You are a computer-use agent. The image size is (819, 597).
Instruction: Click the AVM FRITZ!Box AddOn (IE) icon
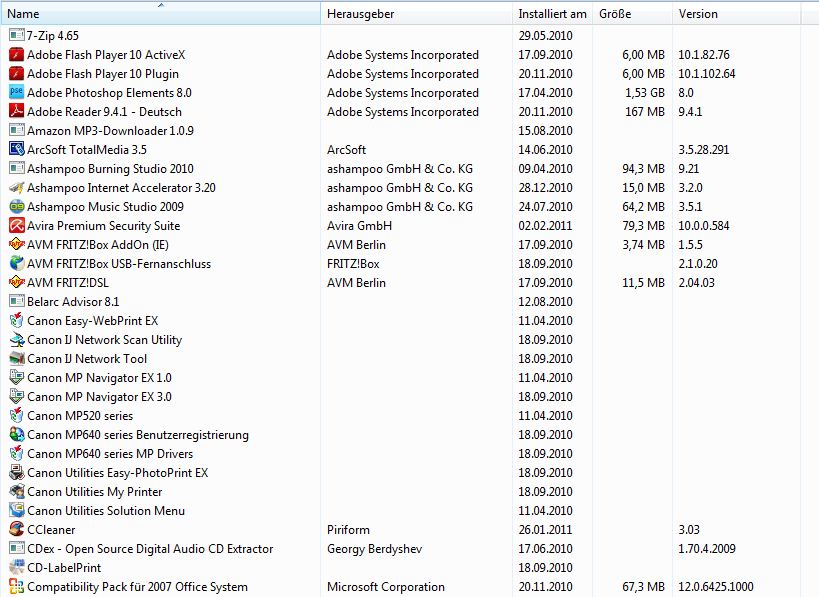[x=17, y=244]
